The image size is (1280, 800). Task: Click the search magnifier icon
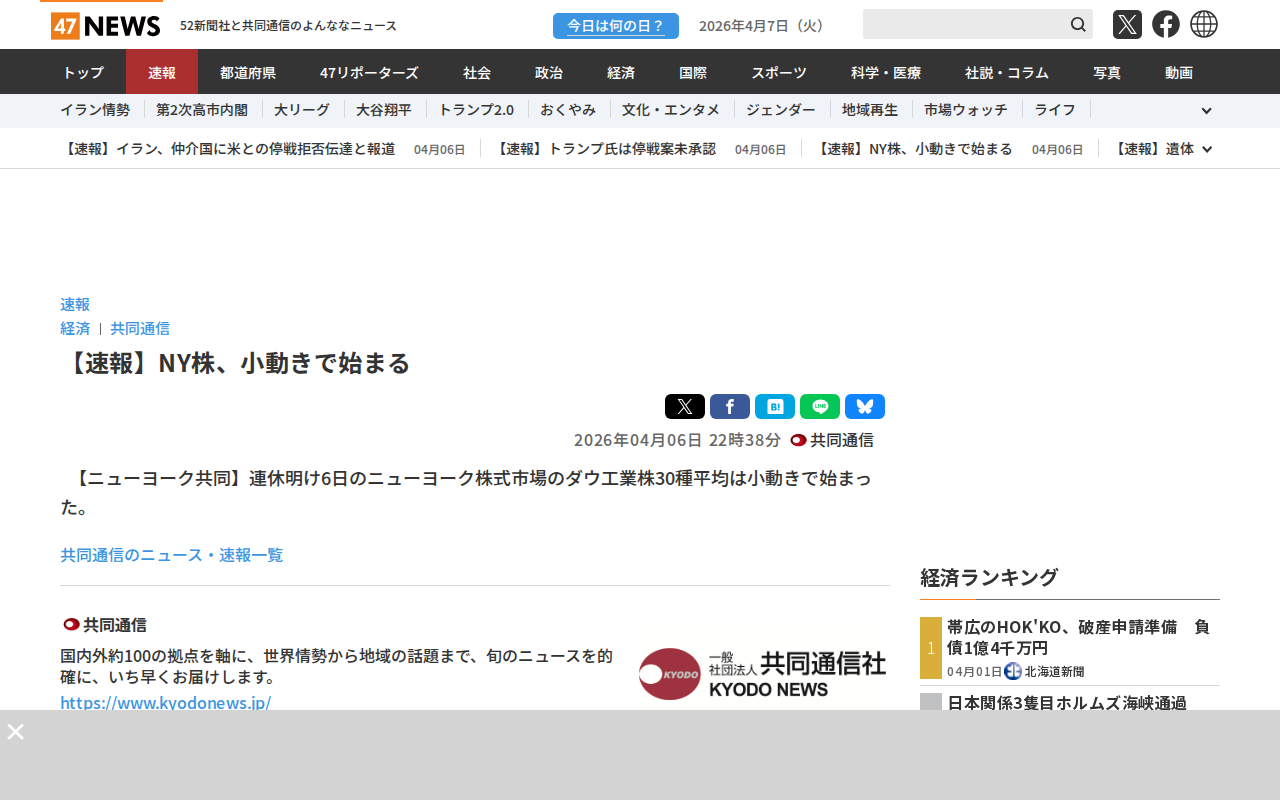pyautogui.click(x=1078, y=24)
